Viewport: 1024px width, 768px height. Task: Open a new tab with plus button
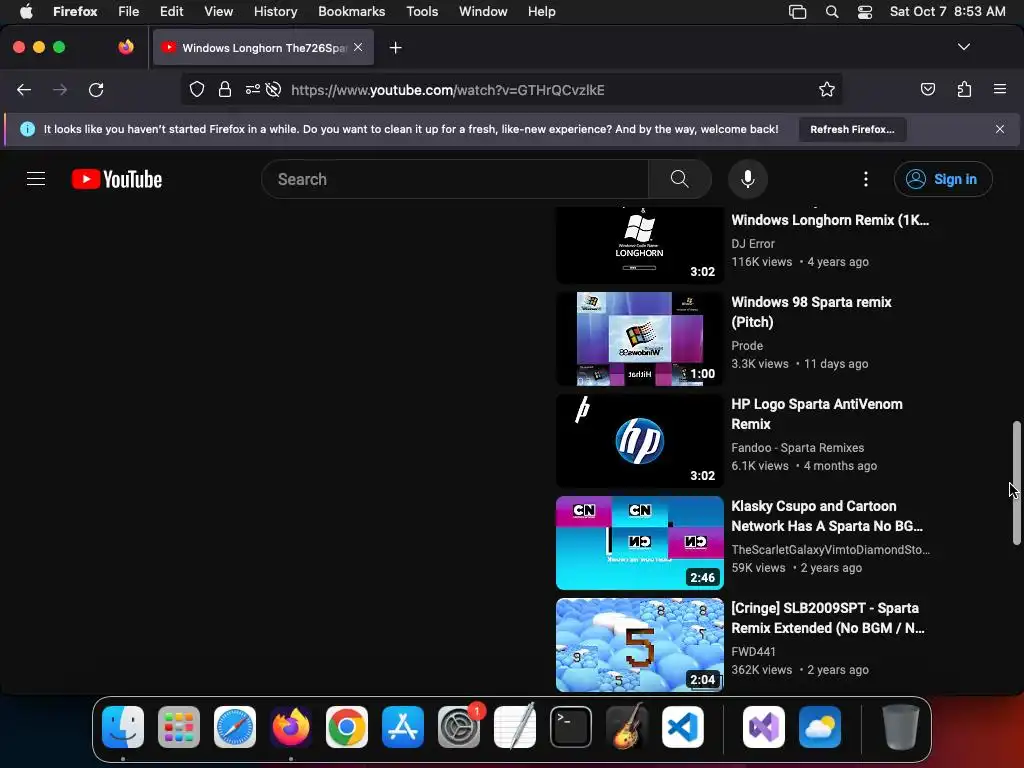(395, 48)
